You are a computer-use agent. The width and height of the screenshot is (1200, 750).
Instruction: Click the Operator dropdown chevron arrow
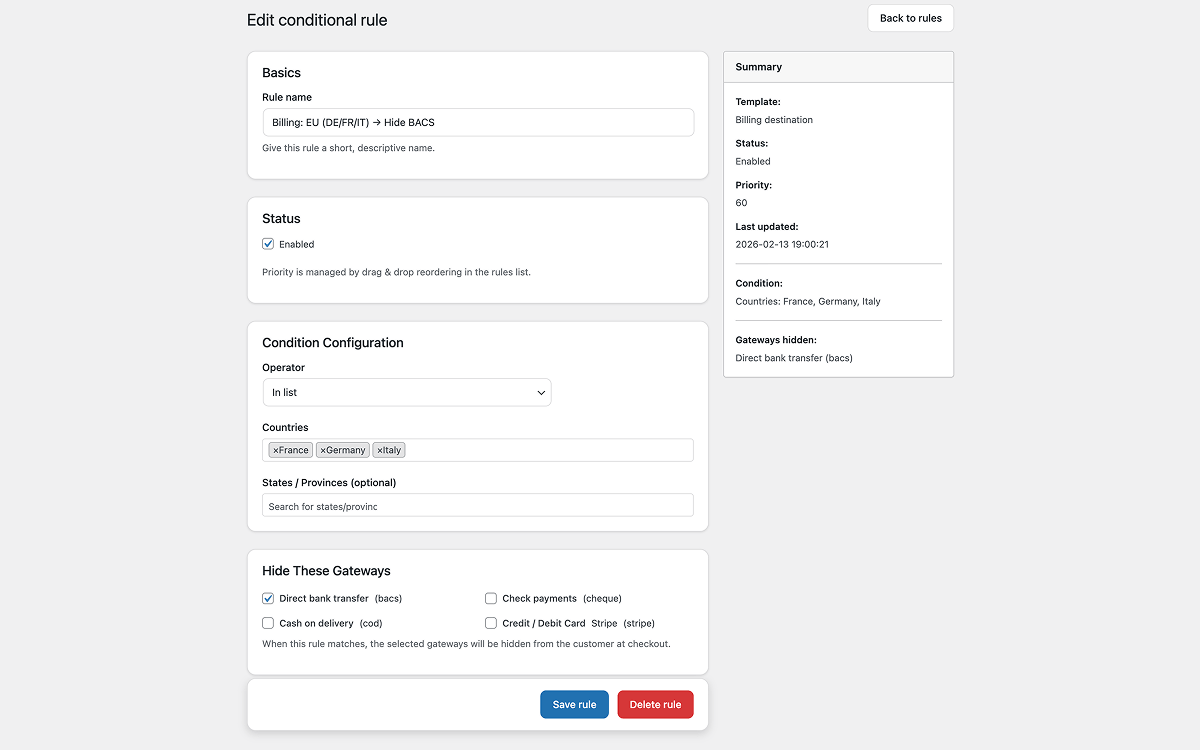[x=541, y=392]
